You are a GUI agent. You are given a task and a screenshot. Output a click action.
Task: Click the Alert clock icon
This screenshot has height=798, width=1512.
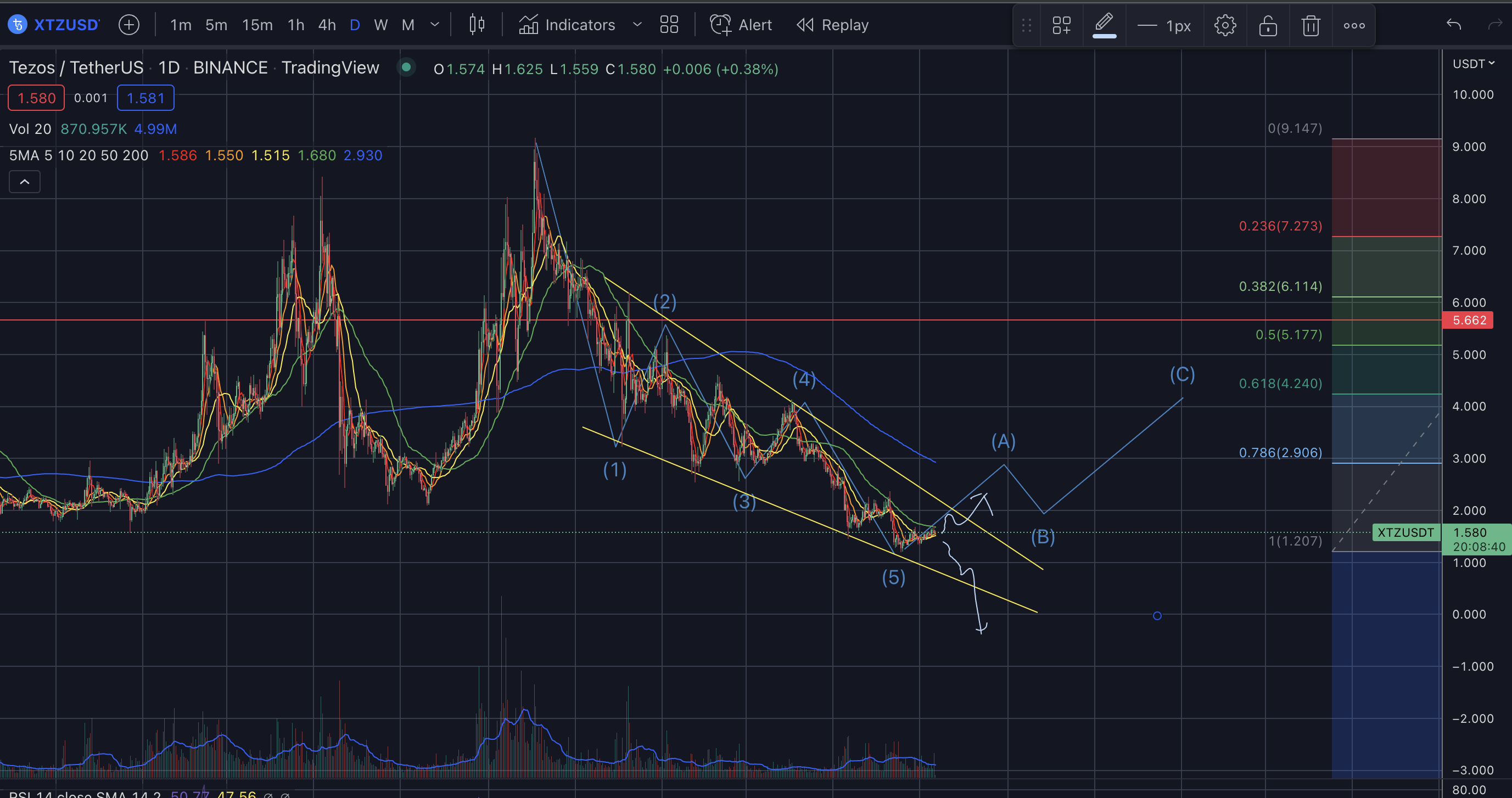tap(720, 25)
